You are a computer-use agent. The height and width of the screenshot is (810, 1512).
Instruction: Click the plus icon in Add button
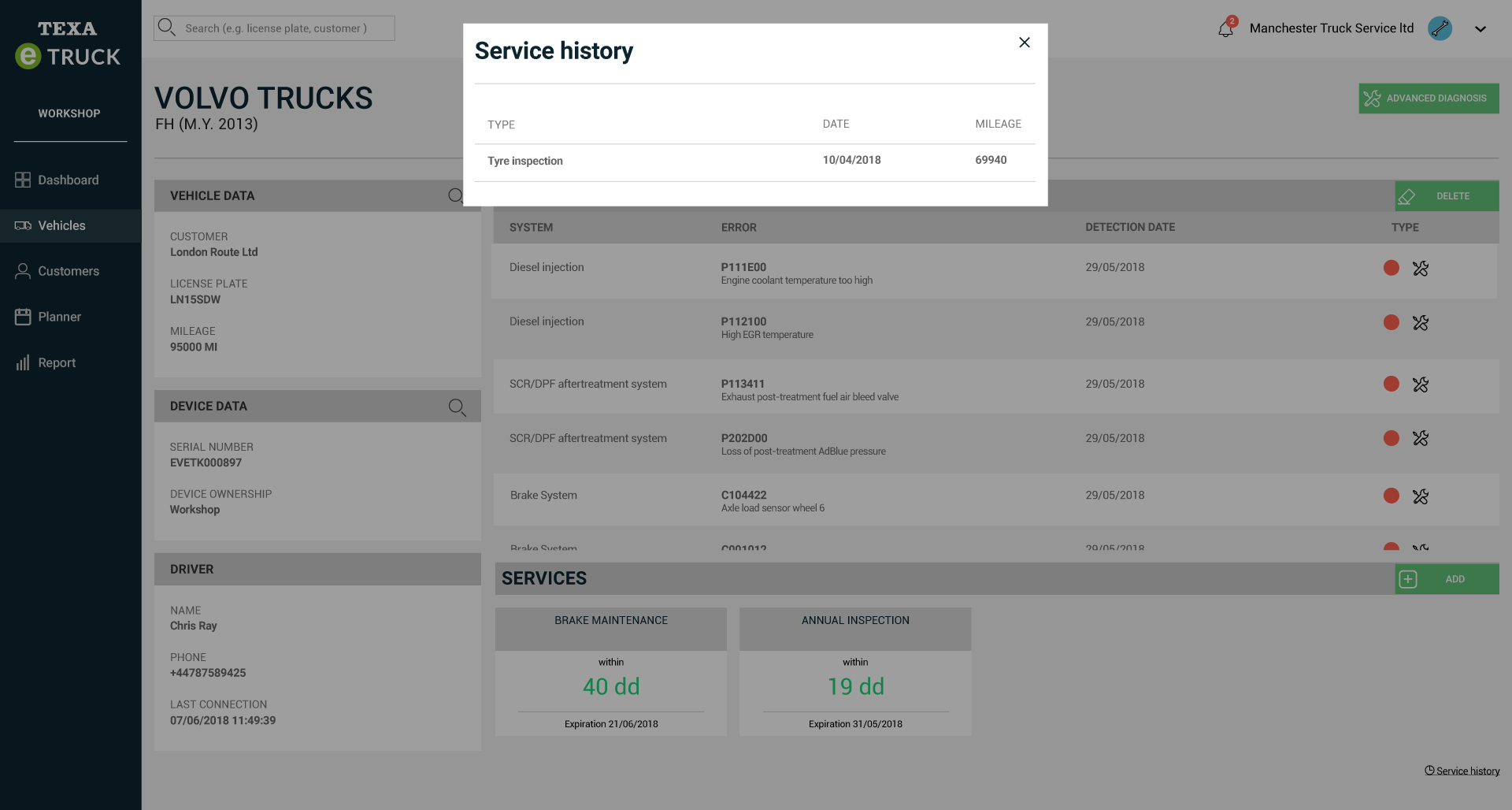click(1407, 579)
